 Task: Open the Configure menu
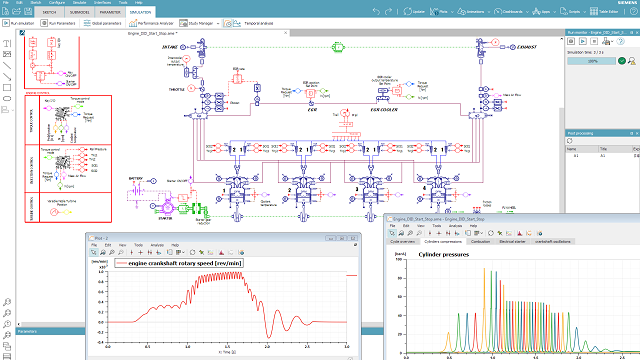[x=57, y=2]
